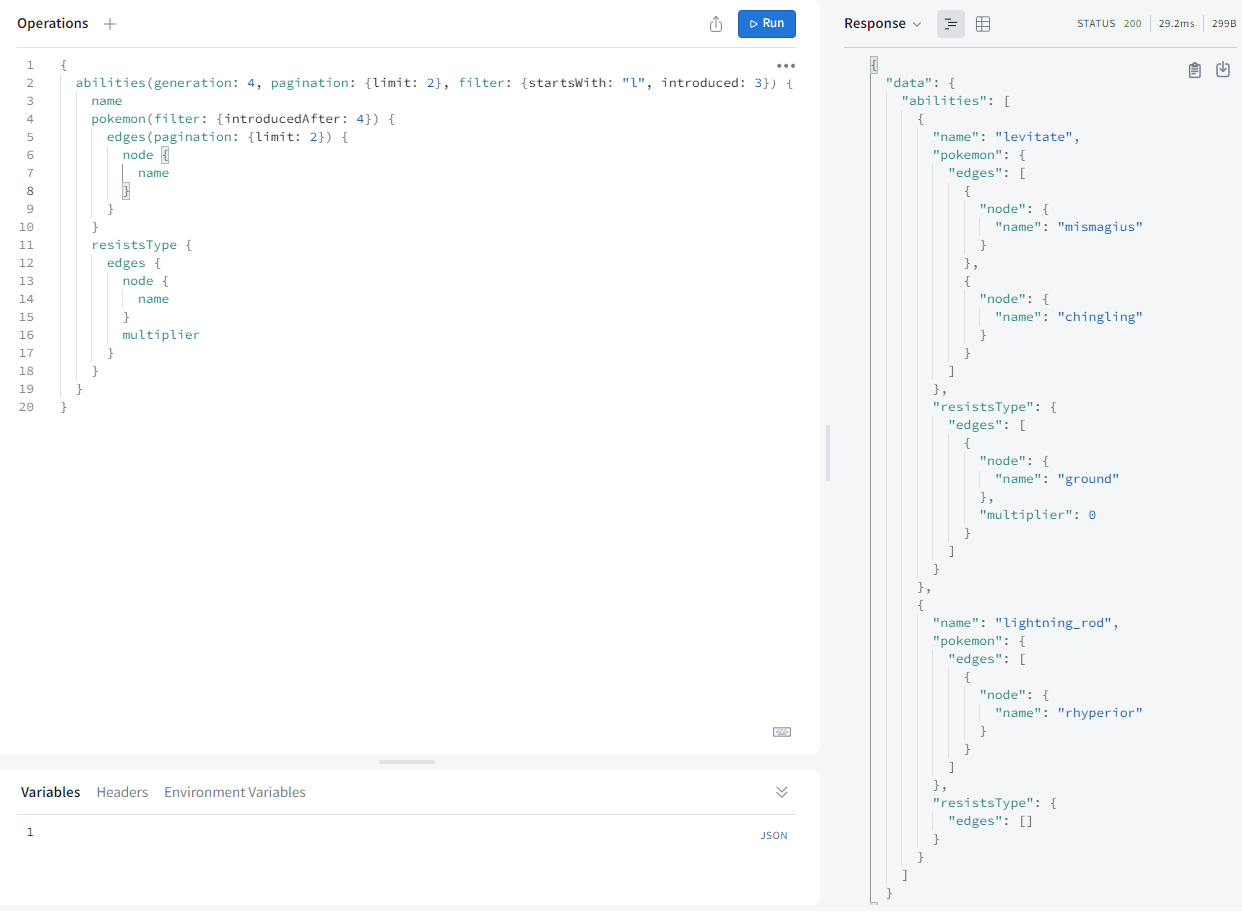The height and width of the screenshot is (920, 1242).
Task: Open the Response dropdown
Action: pyautogui.click(x=883, y=24)
